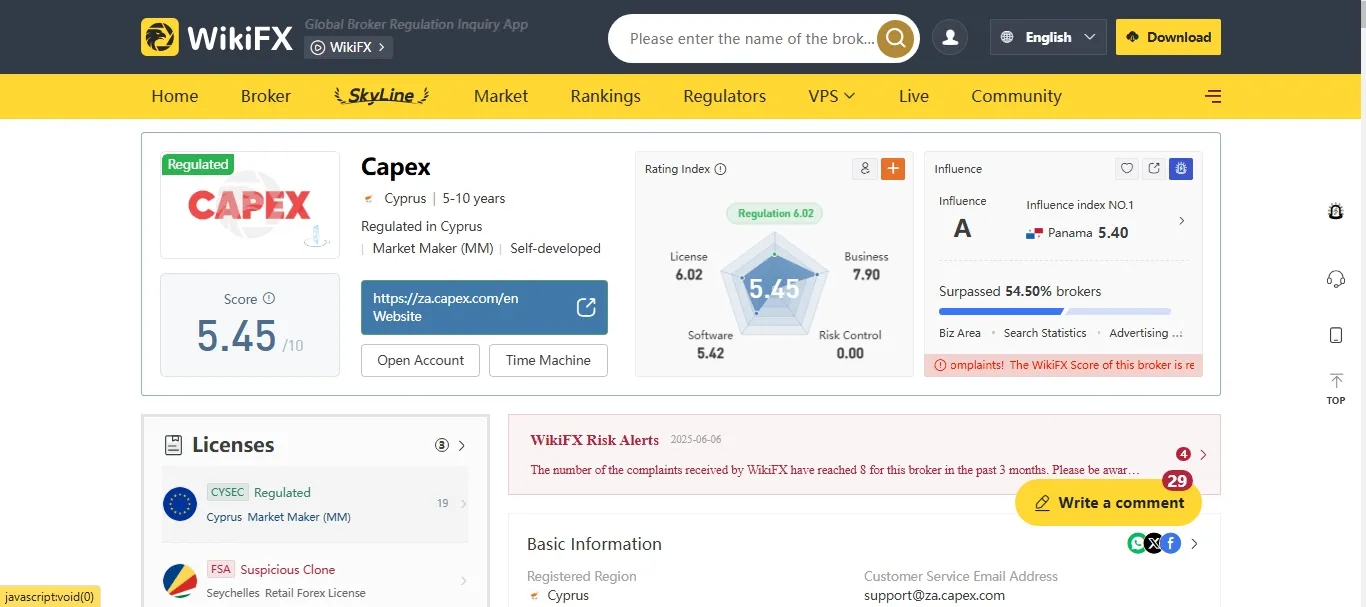Click the info icon next to Score

pyautogui.click(x=269, y=298)
